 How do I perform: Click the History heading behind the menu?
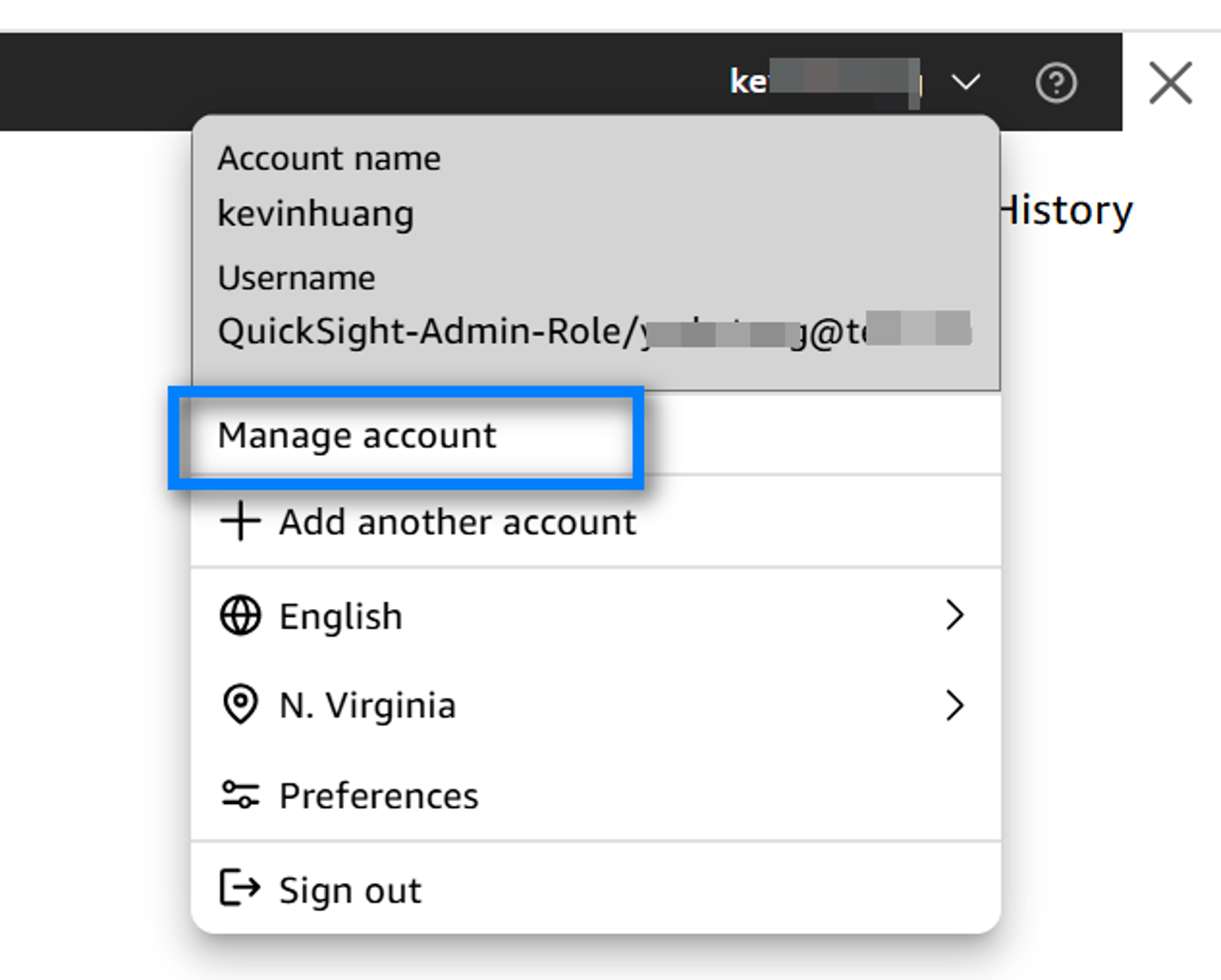1067,210
